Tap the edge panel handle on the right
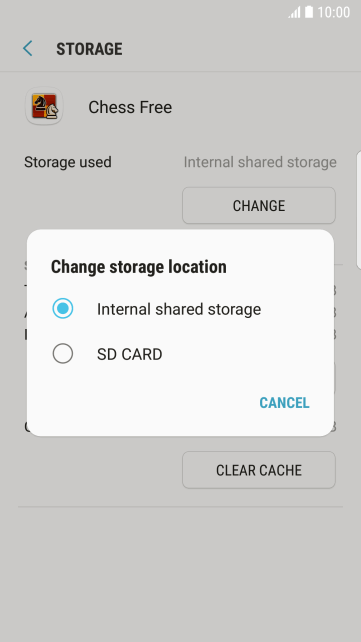The width and height of the screenshot is (361, 642). tap(359, 210)
